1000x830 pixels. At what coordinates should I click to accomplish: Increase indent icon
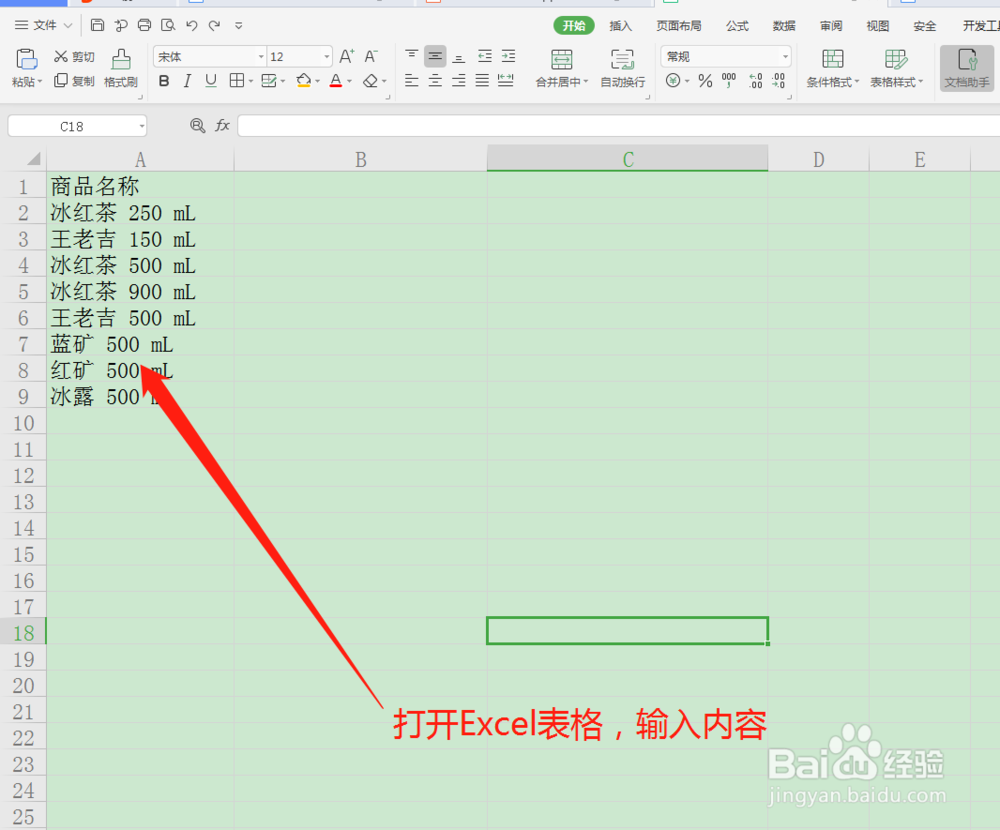pyautogui.click(x=508, y=56)
